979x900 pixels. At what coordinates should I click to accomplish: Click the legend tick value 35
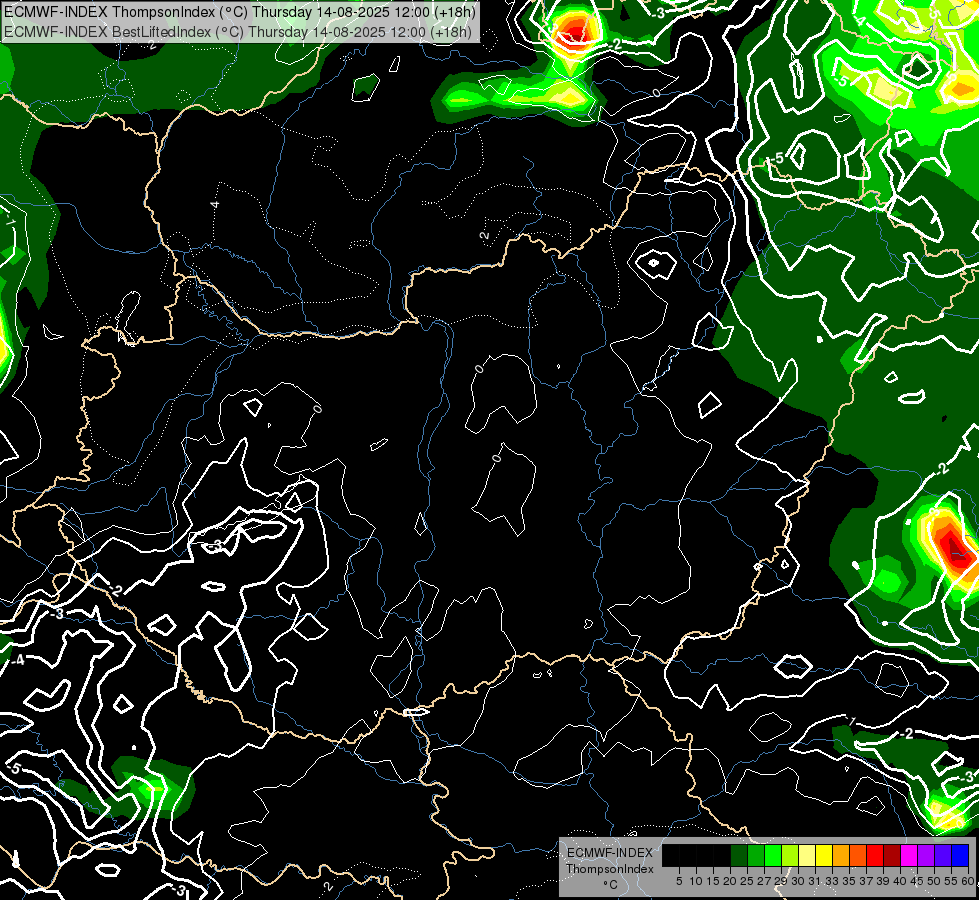[849, 881]
